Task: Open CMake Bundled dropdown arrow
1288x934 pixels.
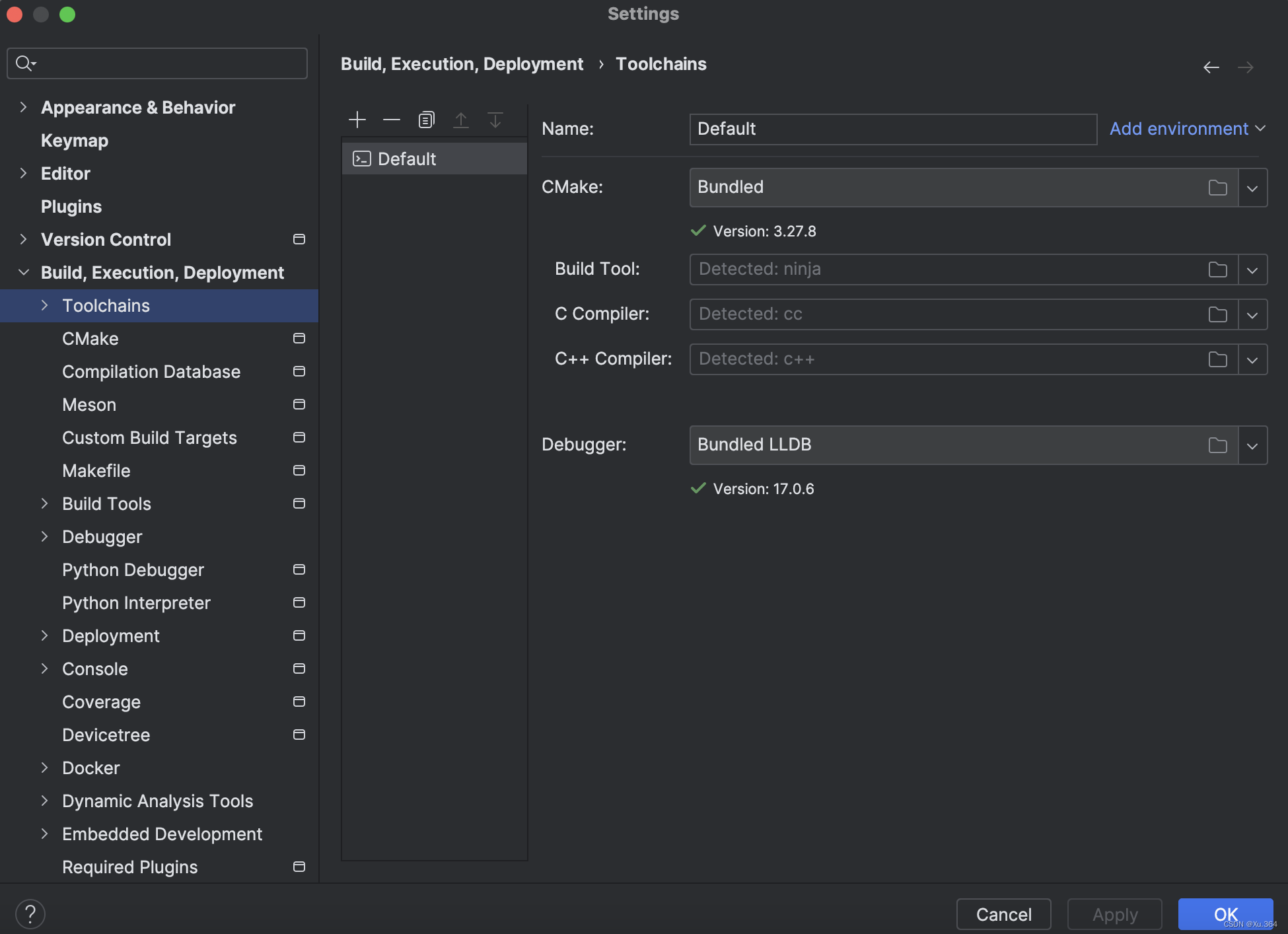Action: pos(1252,188)
